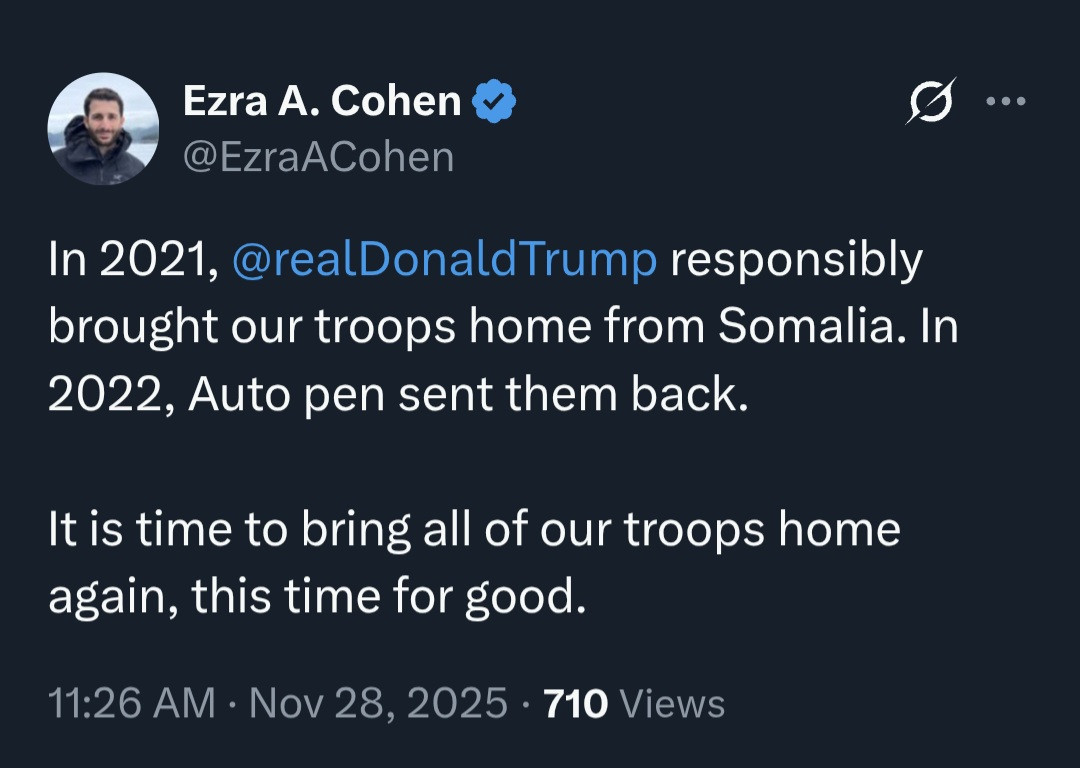Click the 710 view count number
Screen dimensions: 1080x768
[x=575, y=703]
